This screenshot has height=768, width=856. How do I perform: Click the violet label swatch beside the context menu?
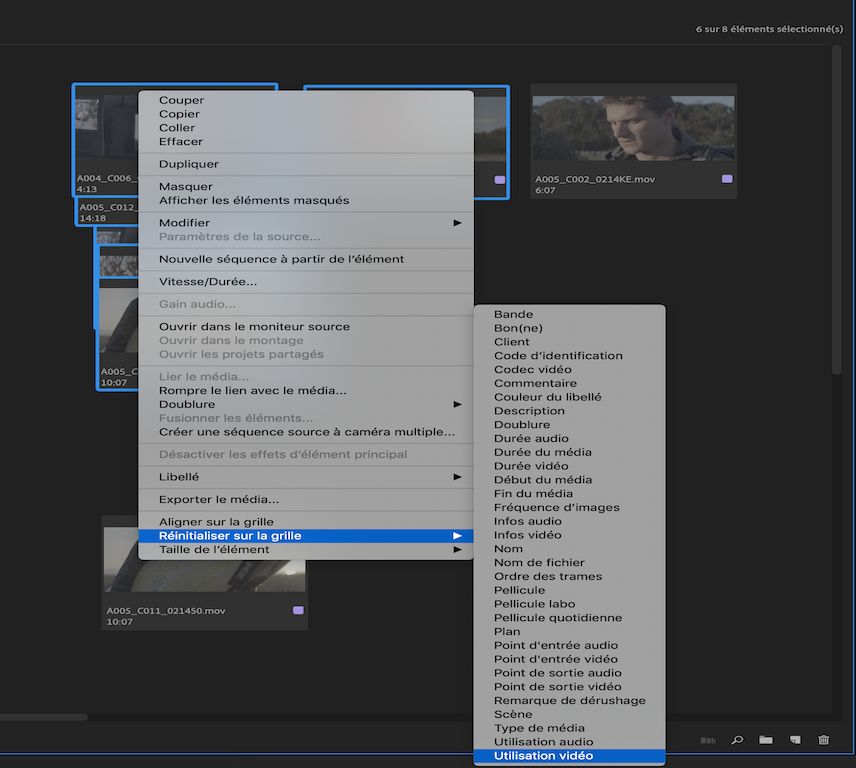coord(500,180)
